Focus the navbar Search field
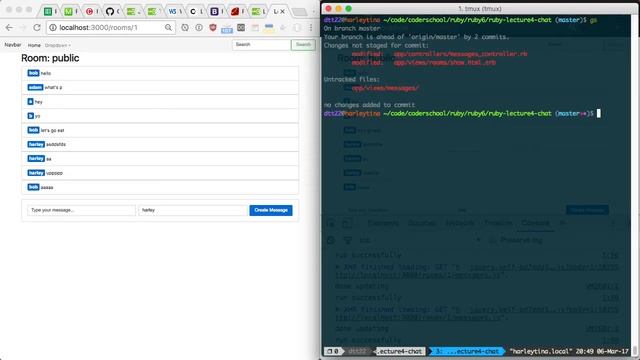 pos(261,44)
